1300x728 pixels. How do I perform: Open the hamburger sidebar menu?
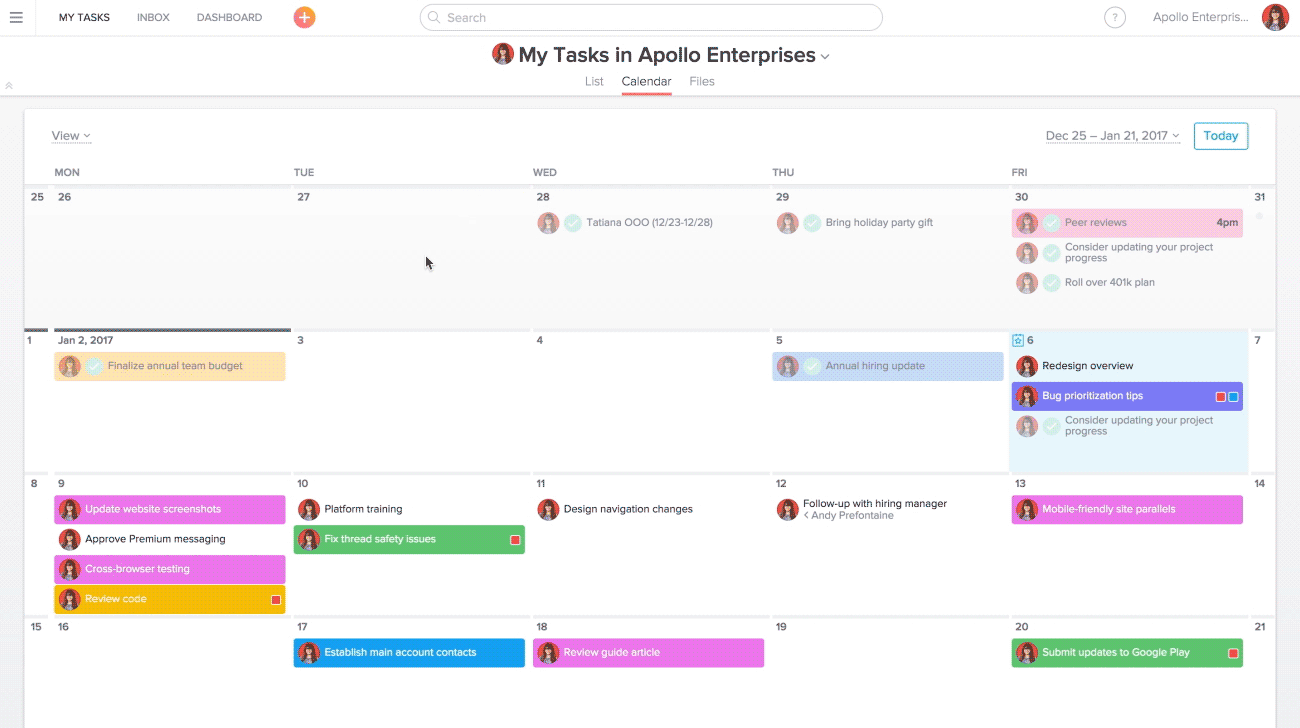(x=16, y=17)
